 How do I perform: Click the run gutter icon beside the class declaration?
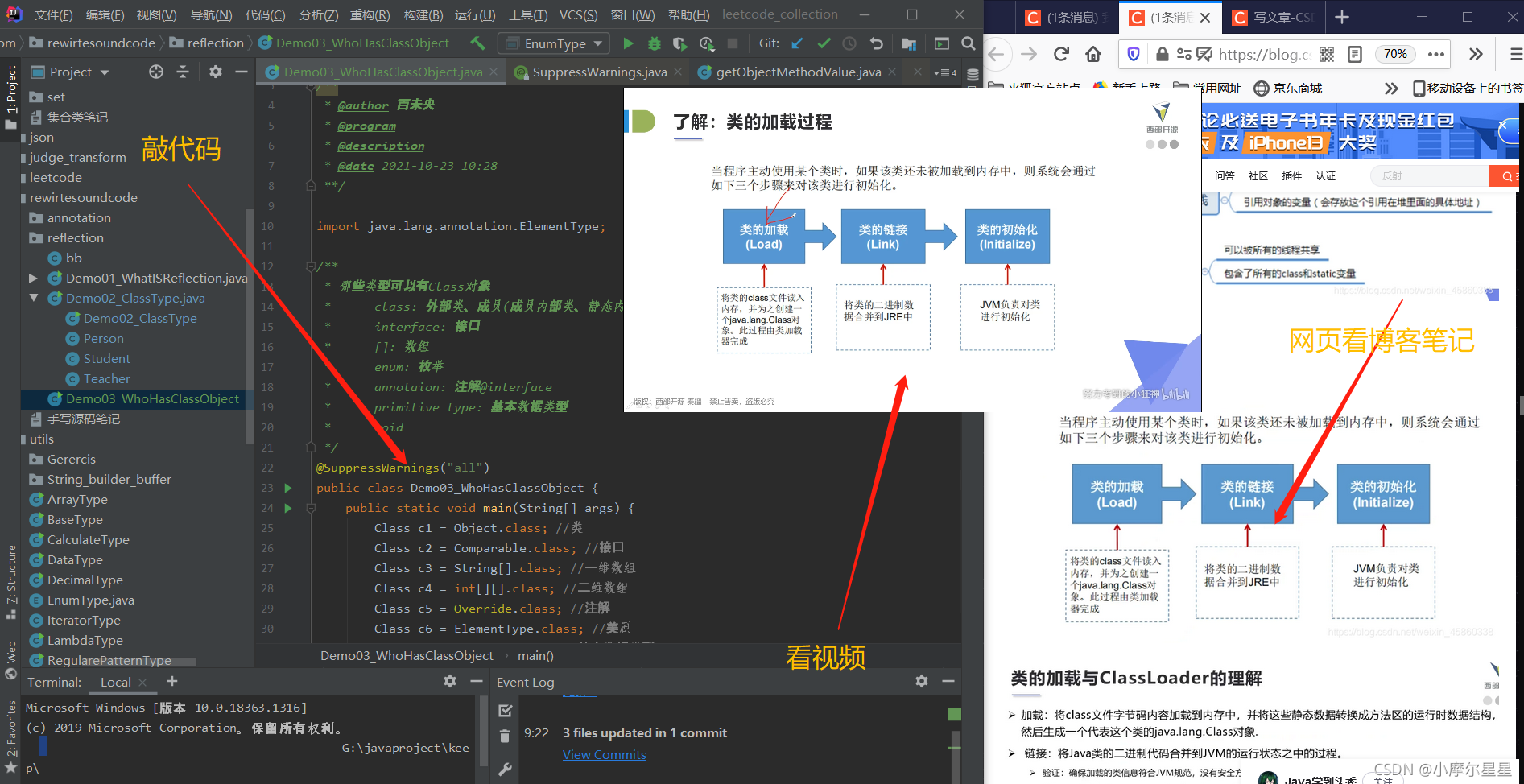click(x=287, y=488)
